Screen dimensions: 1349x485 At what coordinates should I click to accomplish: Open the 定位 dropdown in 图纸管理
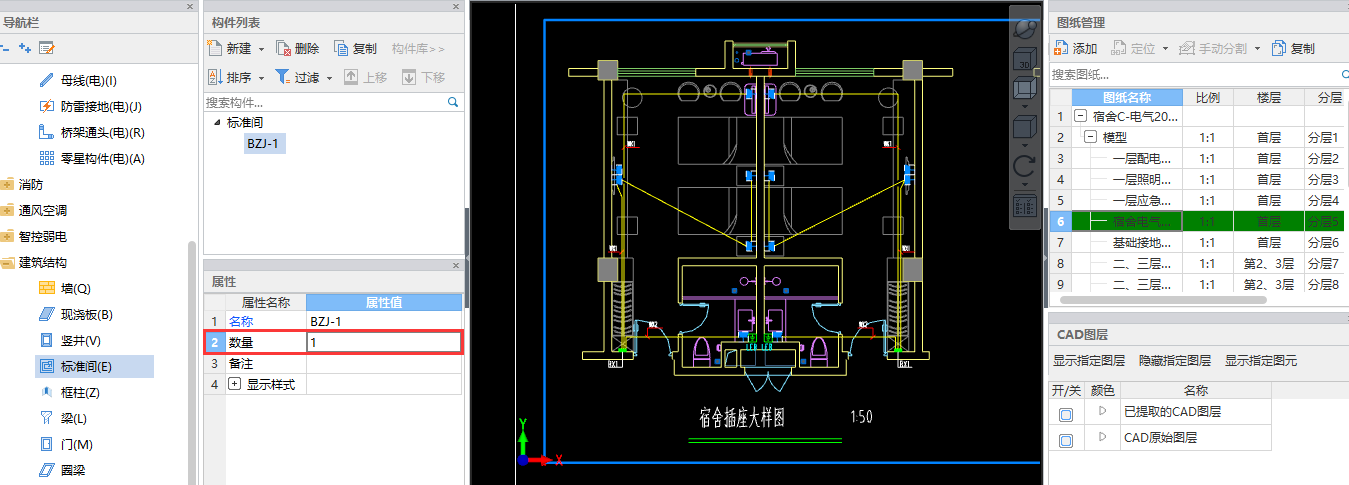pyautogui.click(x=1164, y=49)
